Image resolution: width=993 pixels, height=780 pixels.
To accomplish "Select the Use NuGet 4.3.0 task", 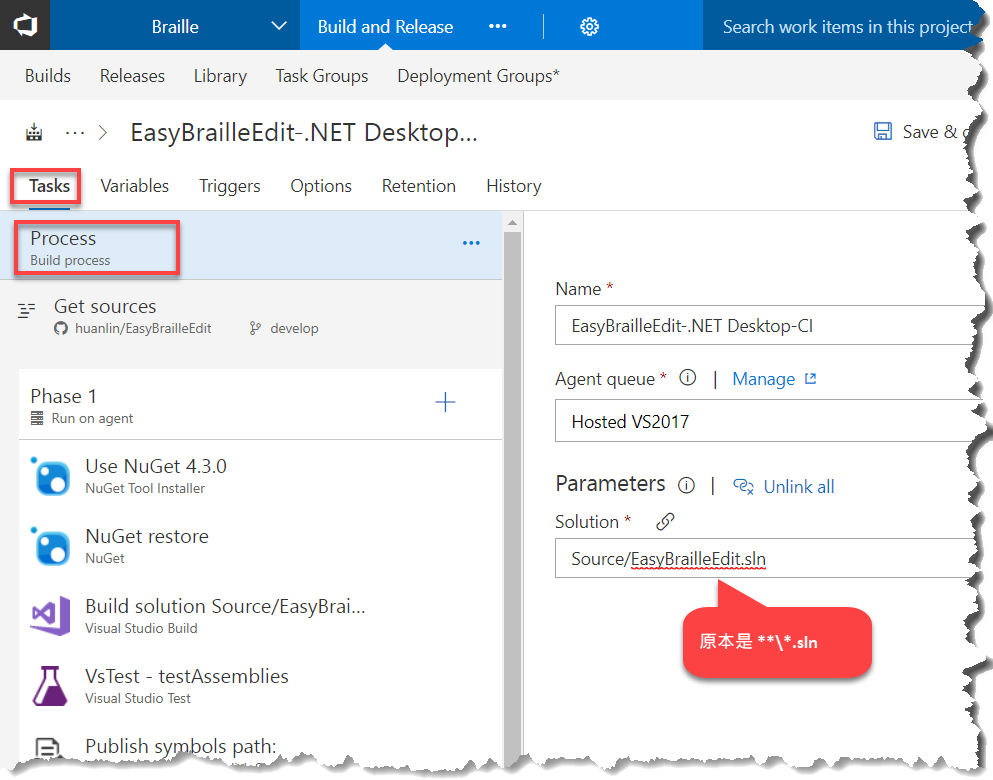I will pyautogui.click(x=260, y=475).
